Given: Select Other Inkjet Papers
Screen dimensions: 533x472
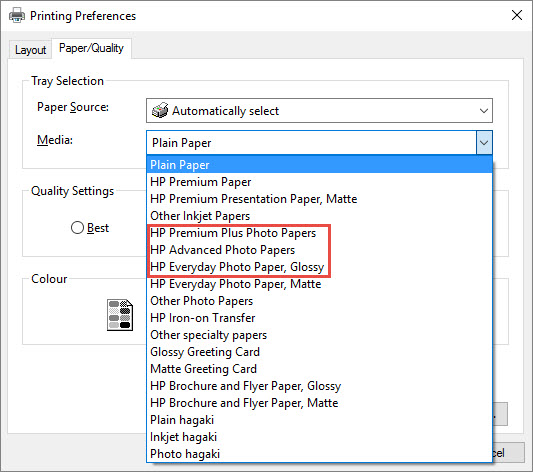Looking at the screenshot, I should coord(319,216).
